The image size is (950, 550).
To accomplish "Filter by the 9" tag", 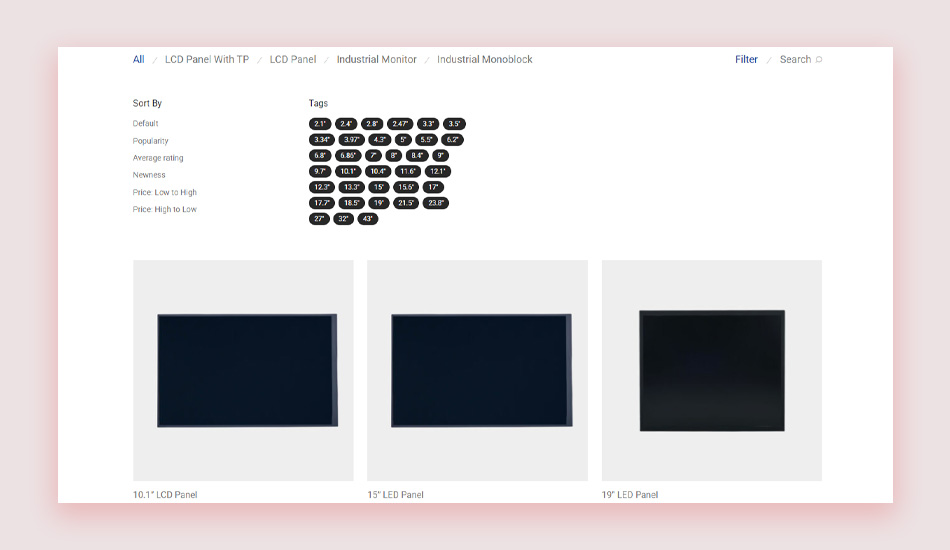I will coord(440,155).
